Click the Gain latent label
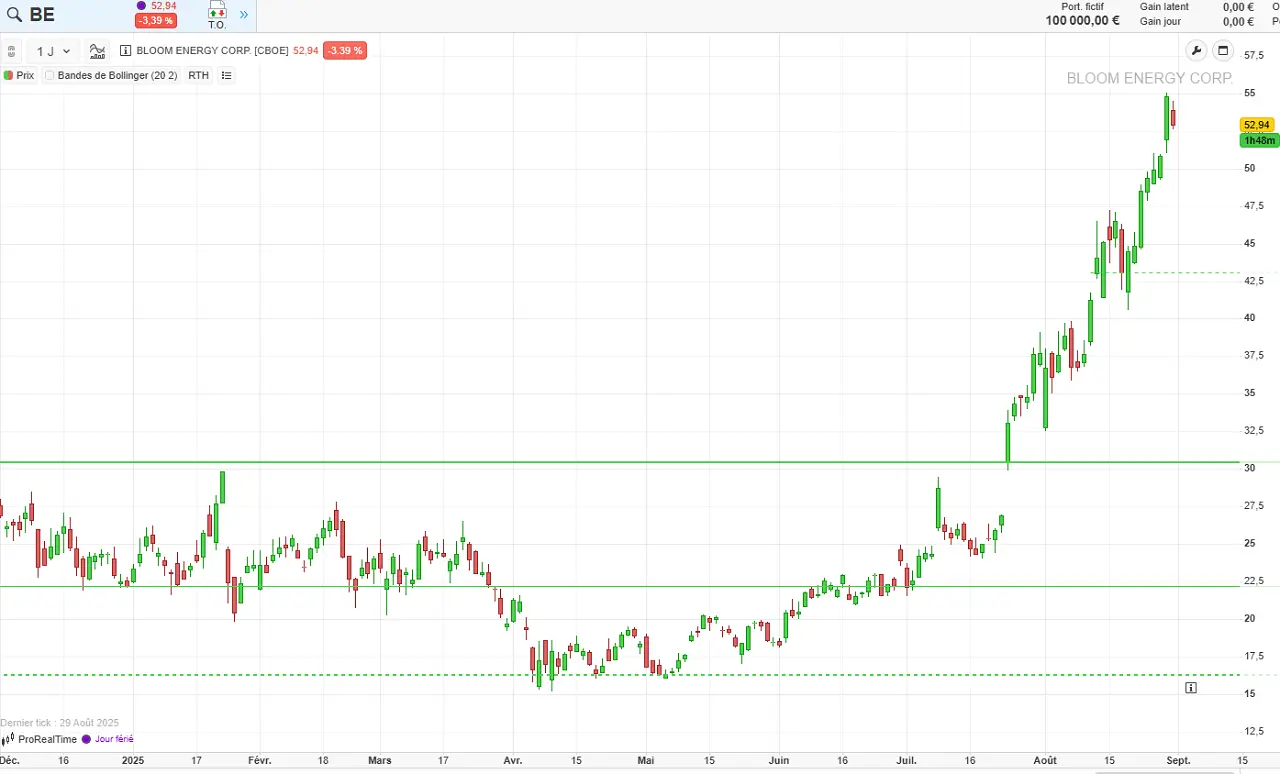 1165,6
